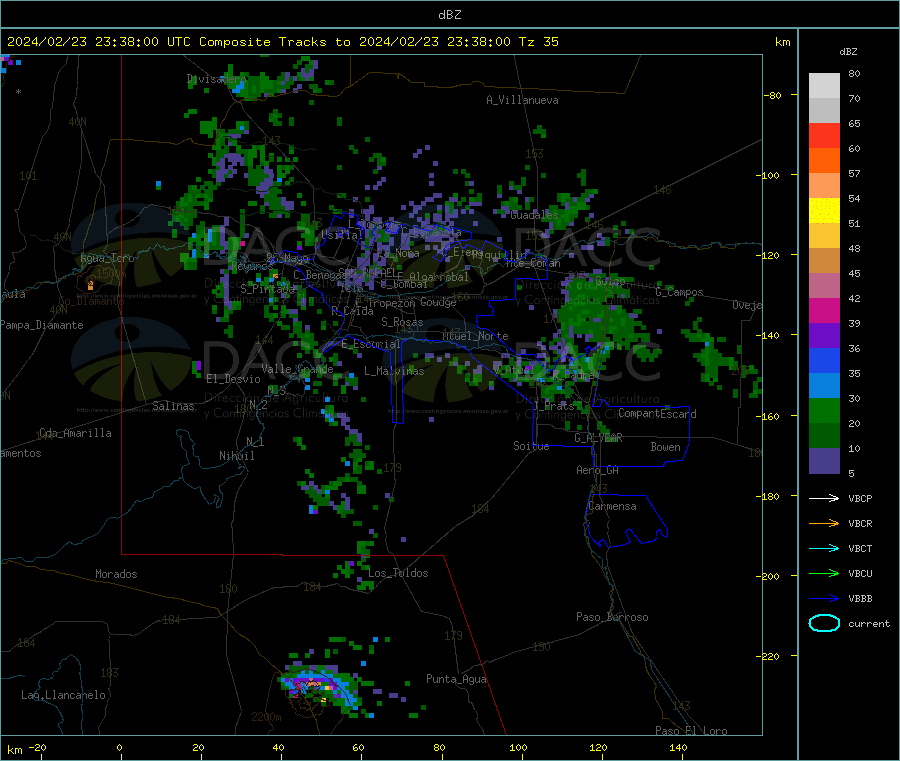Select the 80 dBZ white color swatch
Image resolution: width=900 pixels, height=761 pixels.
[x=824, y=86]
